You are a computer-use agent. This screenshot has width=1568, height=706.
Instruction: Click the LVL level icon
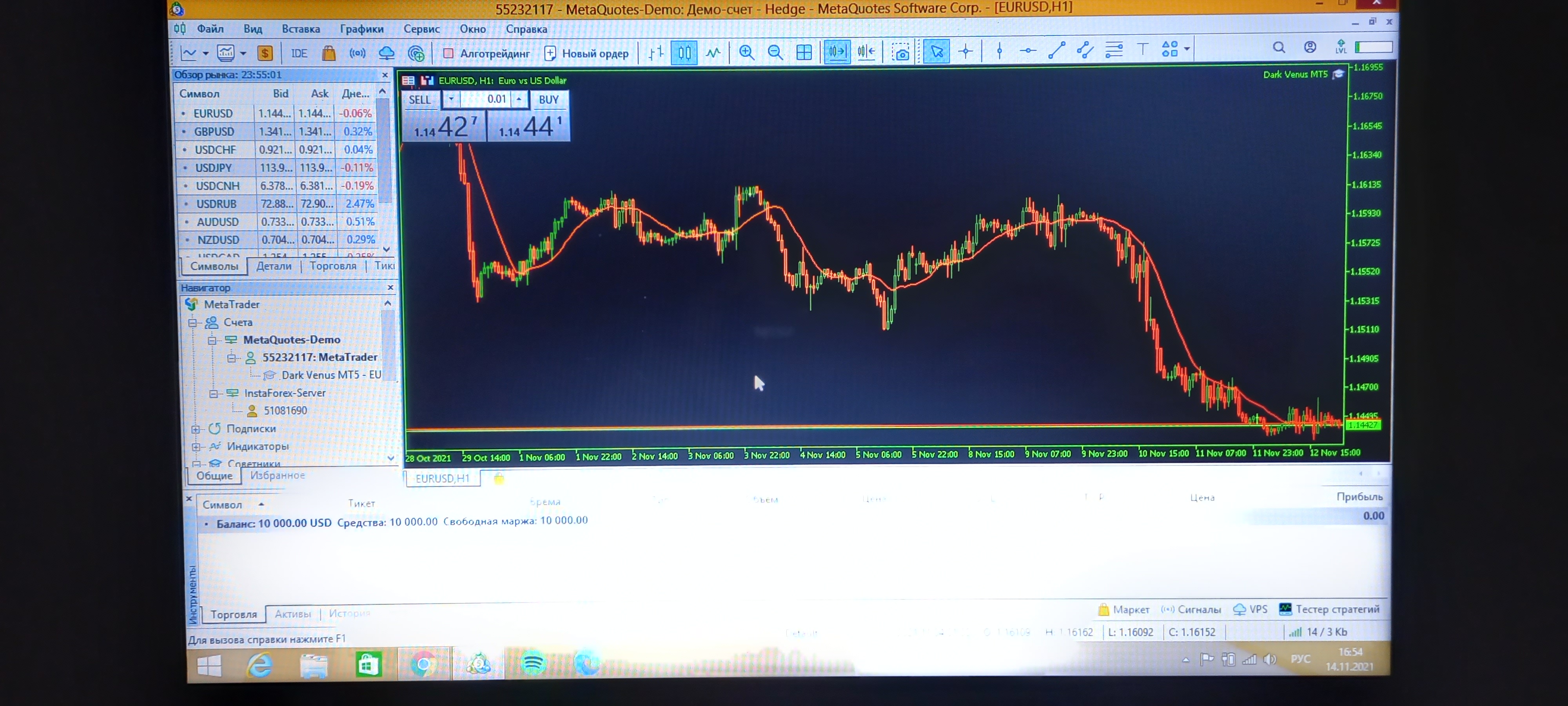click(x=1341, y=47)
